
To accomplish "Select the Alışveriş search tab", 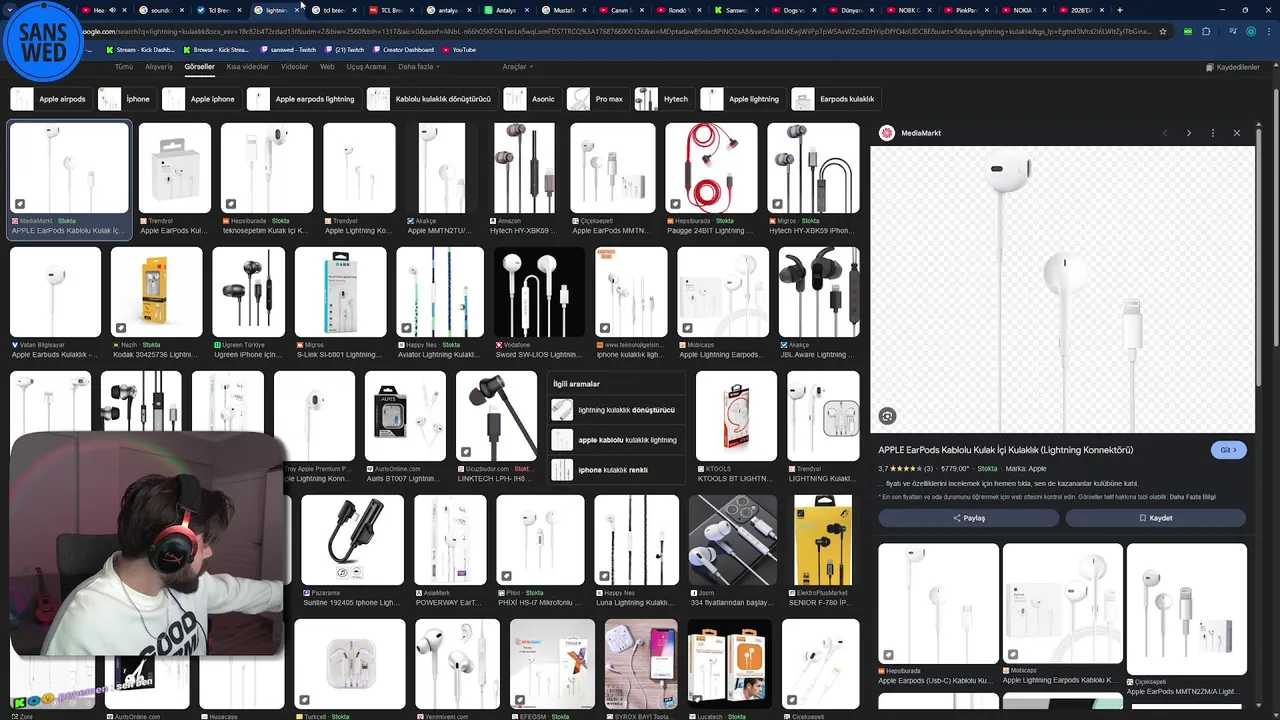I will 159,67.
